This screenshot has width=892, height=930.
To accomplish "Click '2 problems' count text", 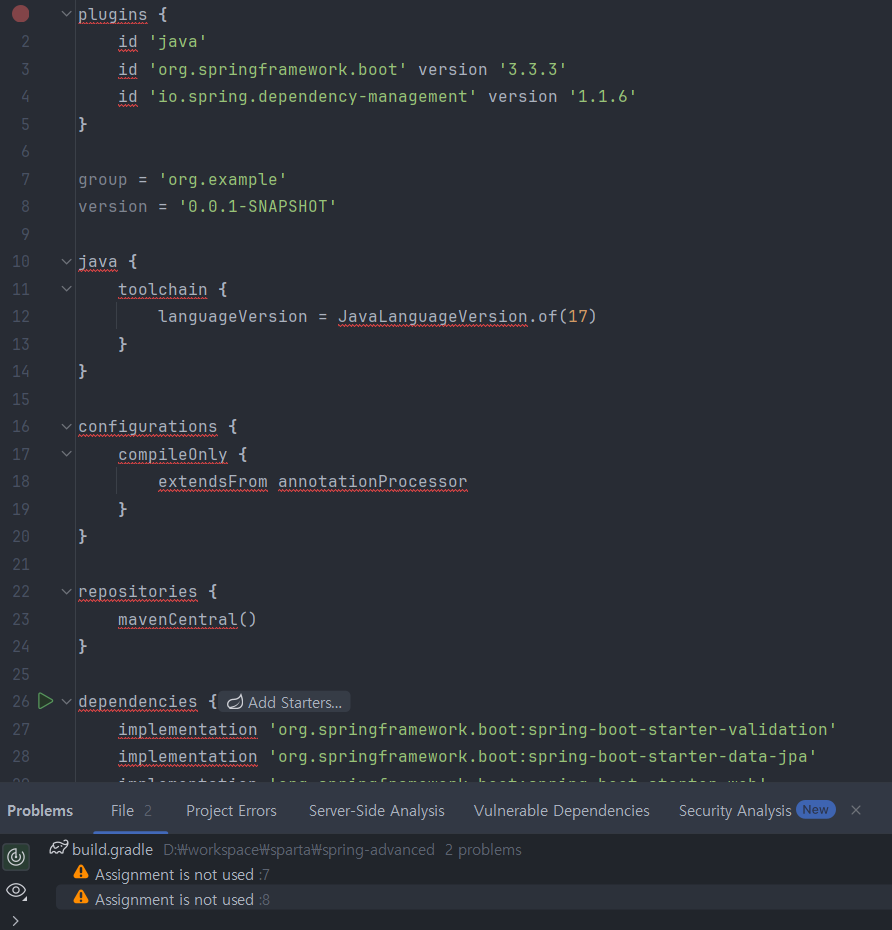I will (x=483, y=849).
